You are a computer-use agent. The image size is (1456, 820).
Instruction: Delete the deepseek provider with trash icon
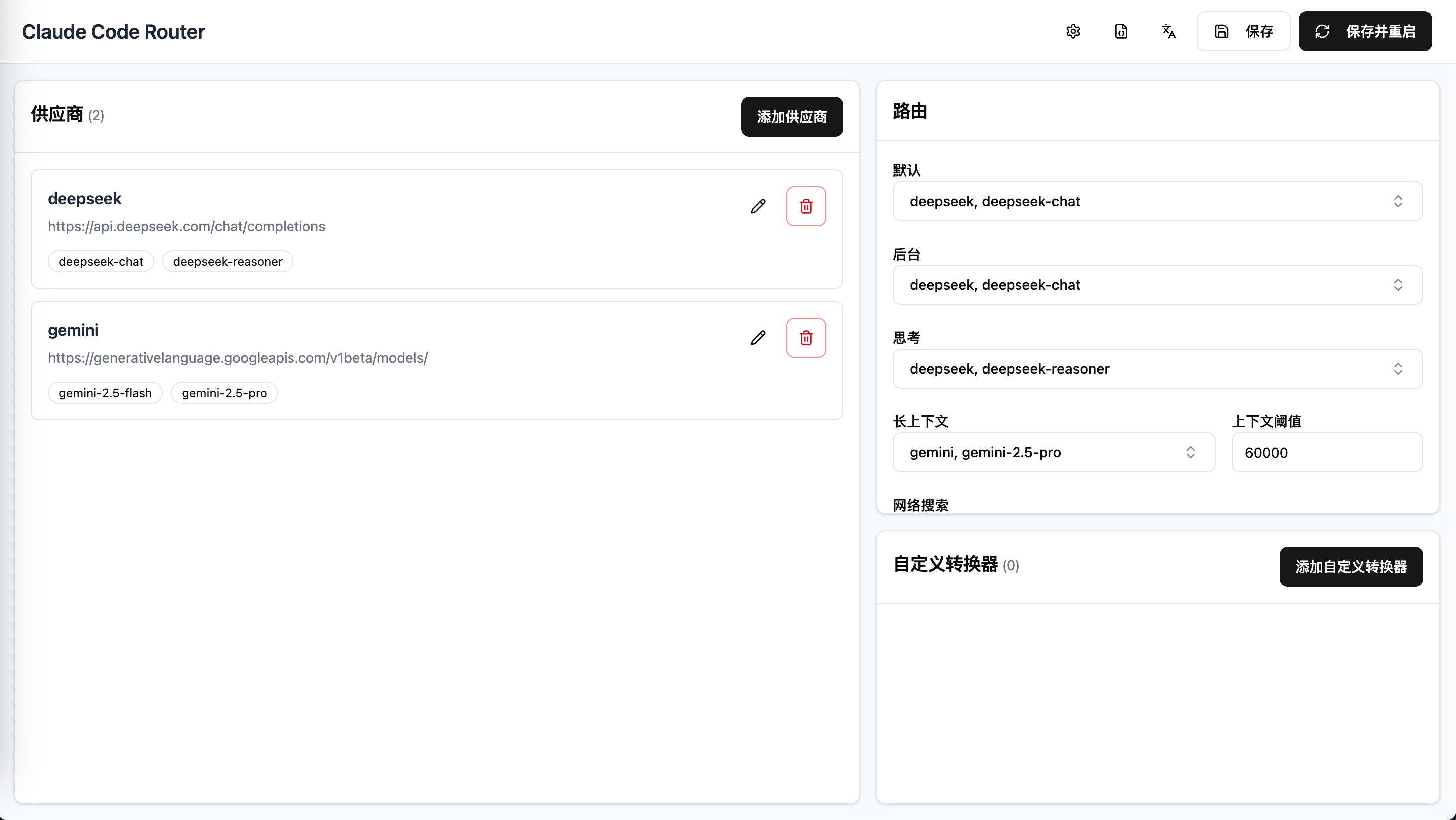click(806, 206)
